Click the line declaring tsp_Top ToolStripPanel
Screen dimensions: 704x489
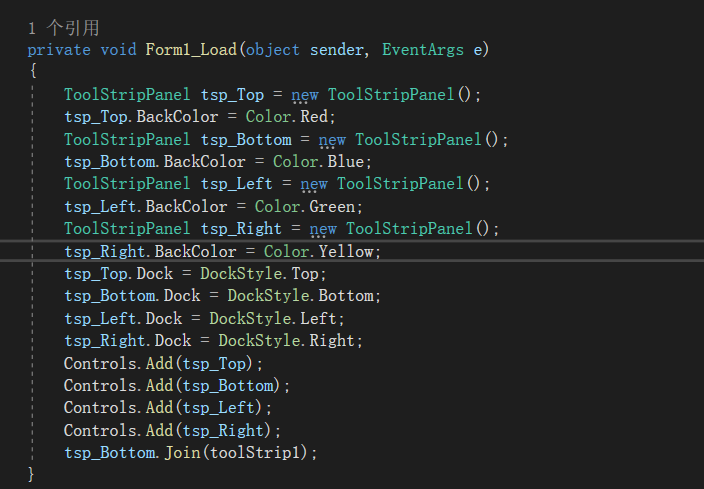[x=272, y=94]
